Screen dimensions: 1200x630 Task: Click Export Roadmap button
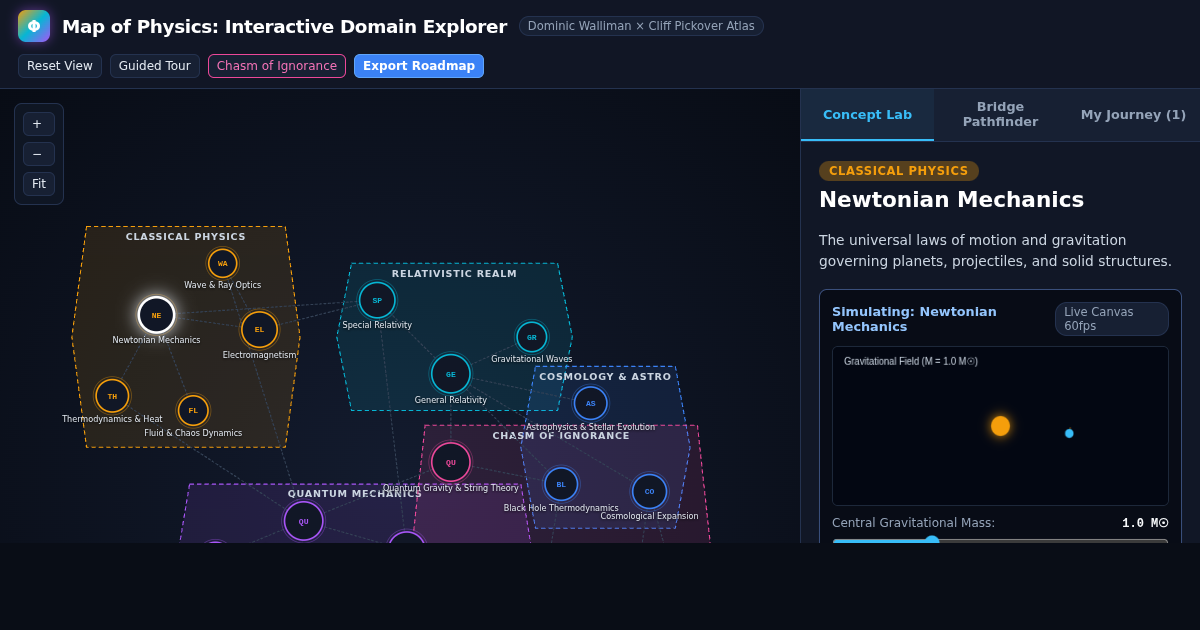tap(419, 66)
